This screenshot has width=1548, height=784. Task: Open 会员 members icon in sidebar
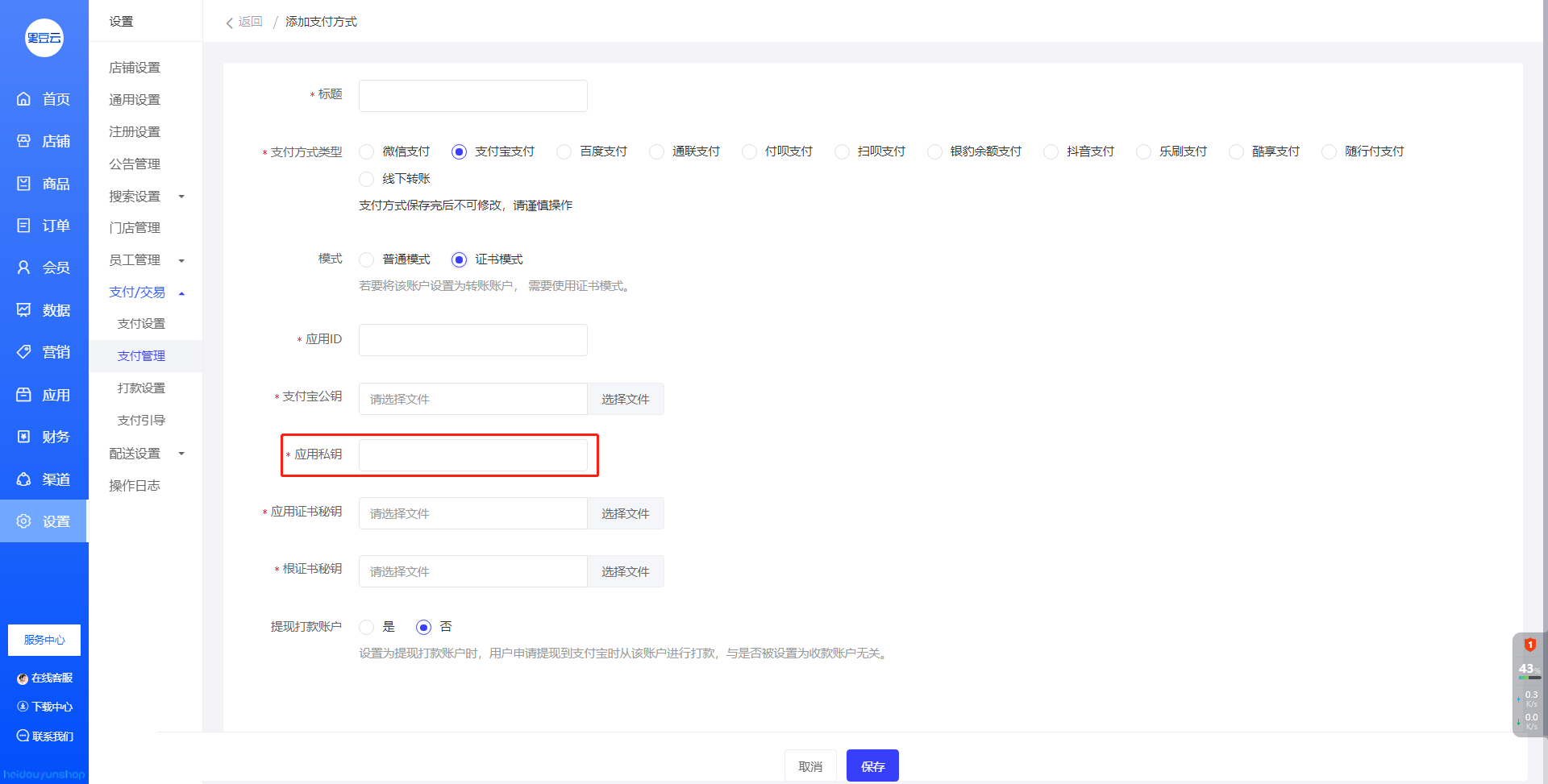coord(23,268)
